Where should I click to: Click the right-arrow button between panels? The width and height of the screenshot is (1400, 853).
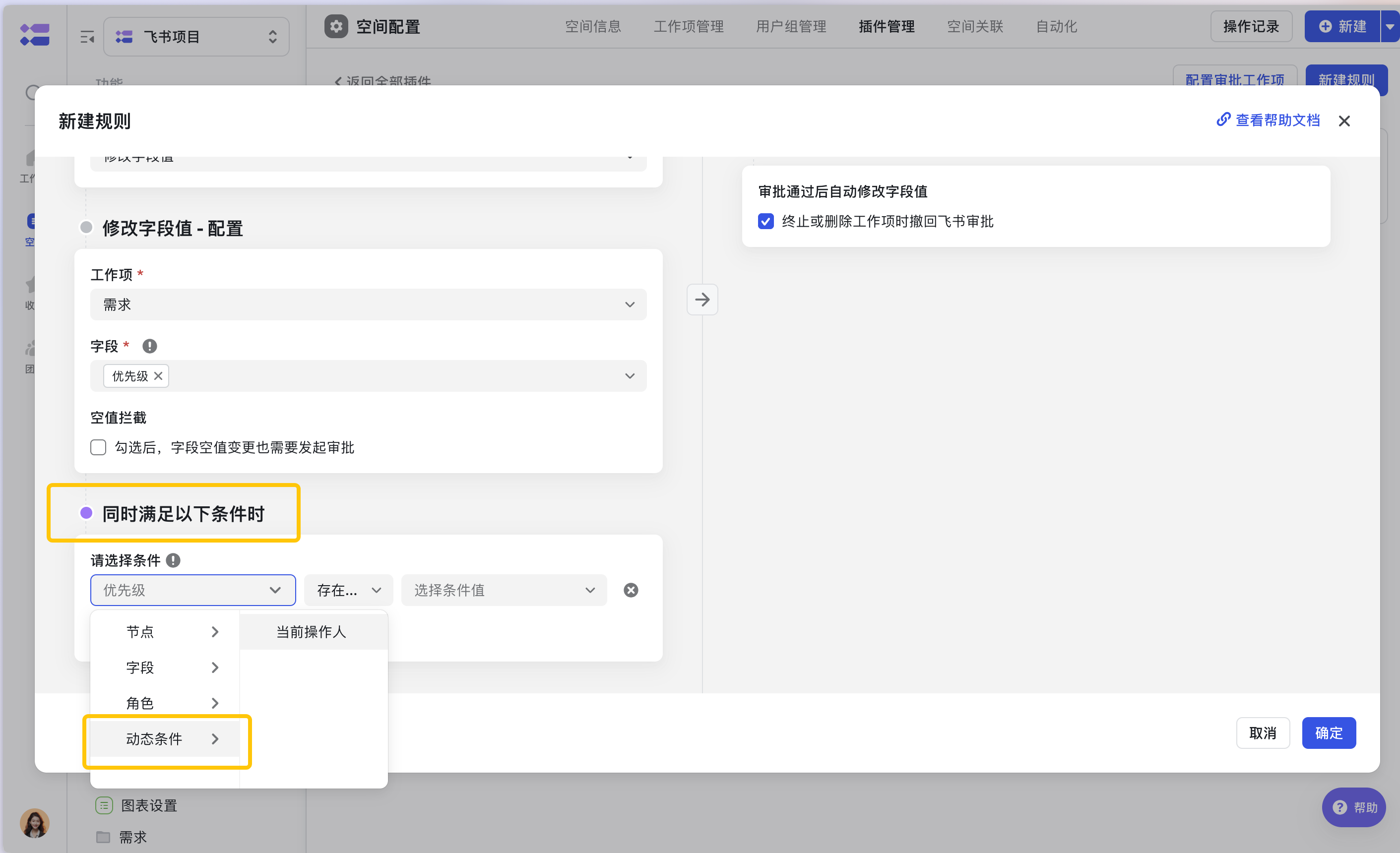pos(702,299)
